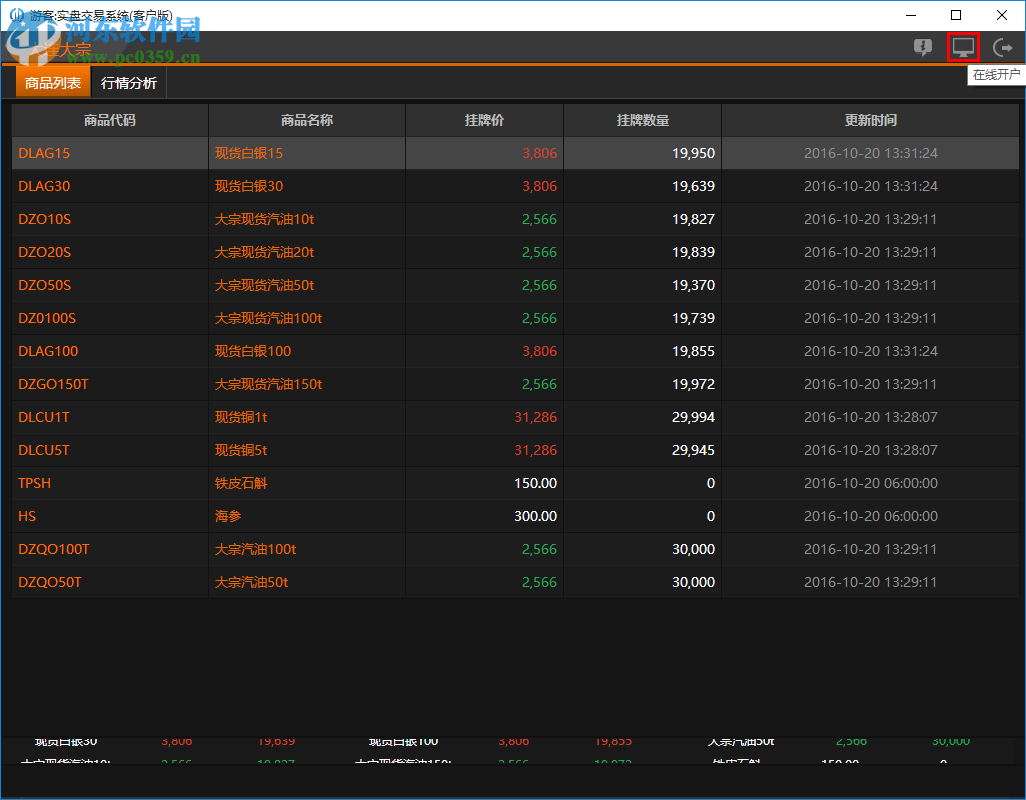Close the trading client window
1026x800 pixels.
[1002, 15]
